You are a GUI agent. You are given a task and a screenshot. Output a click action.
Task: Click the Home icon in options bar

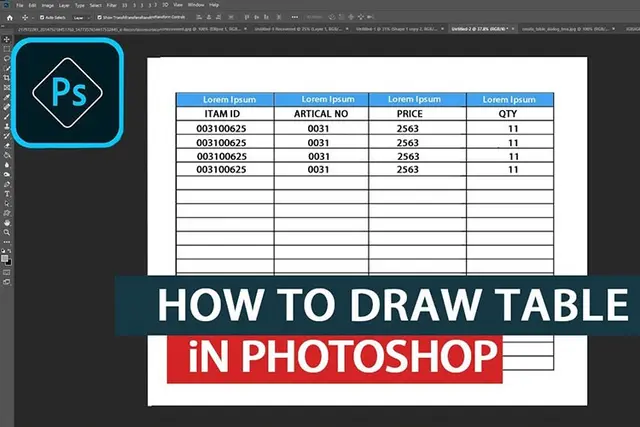[10, 18]
